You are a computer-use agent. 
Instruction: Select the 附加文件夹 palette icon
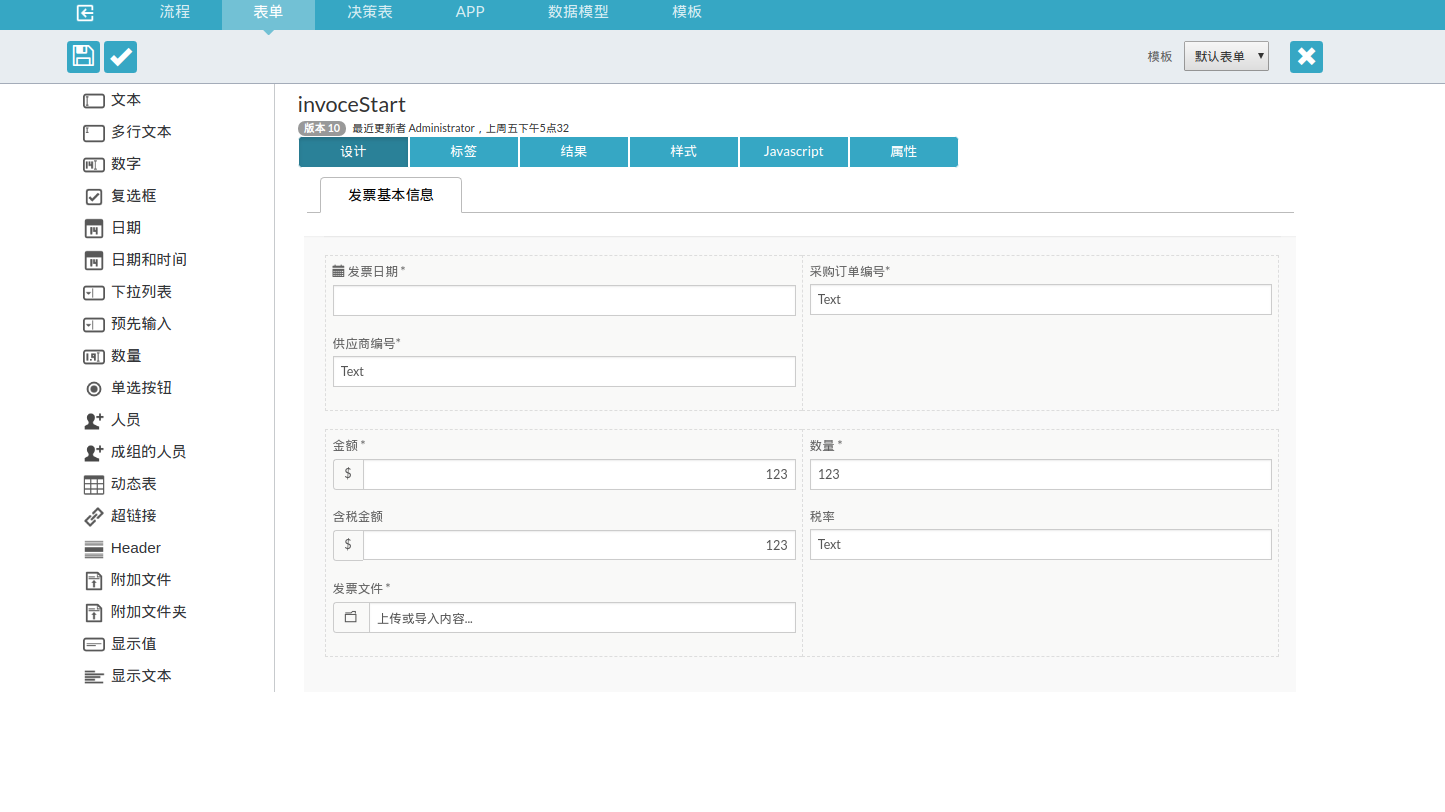pos(94,613)
